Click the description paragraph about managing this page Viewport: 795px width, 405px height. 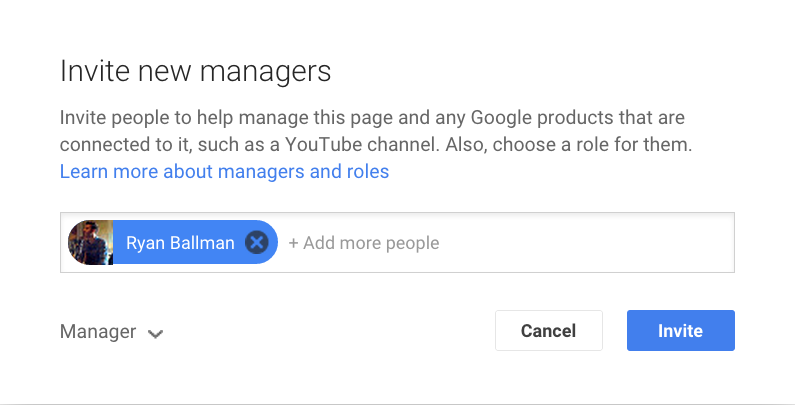376,131
